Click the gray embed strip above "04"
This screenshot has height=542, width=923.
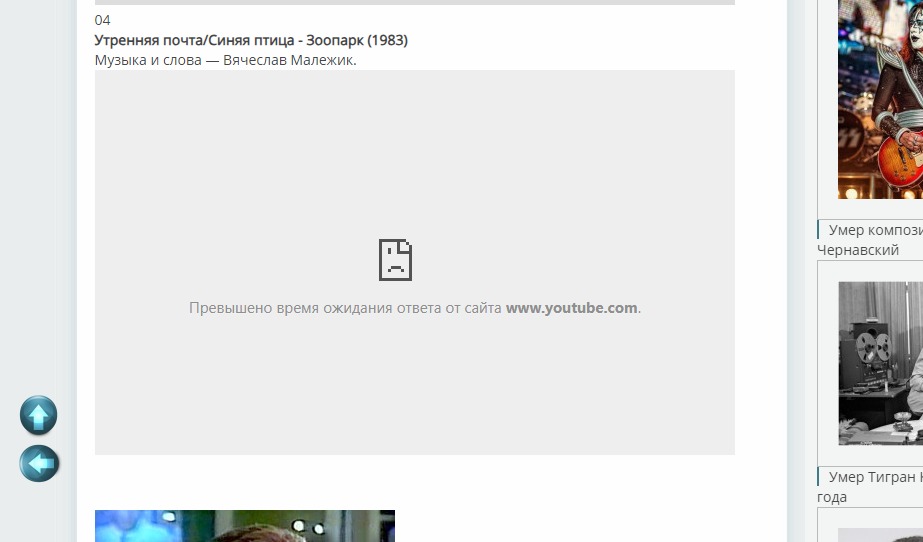point(414,2)
